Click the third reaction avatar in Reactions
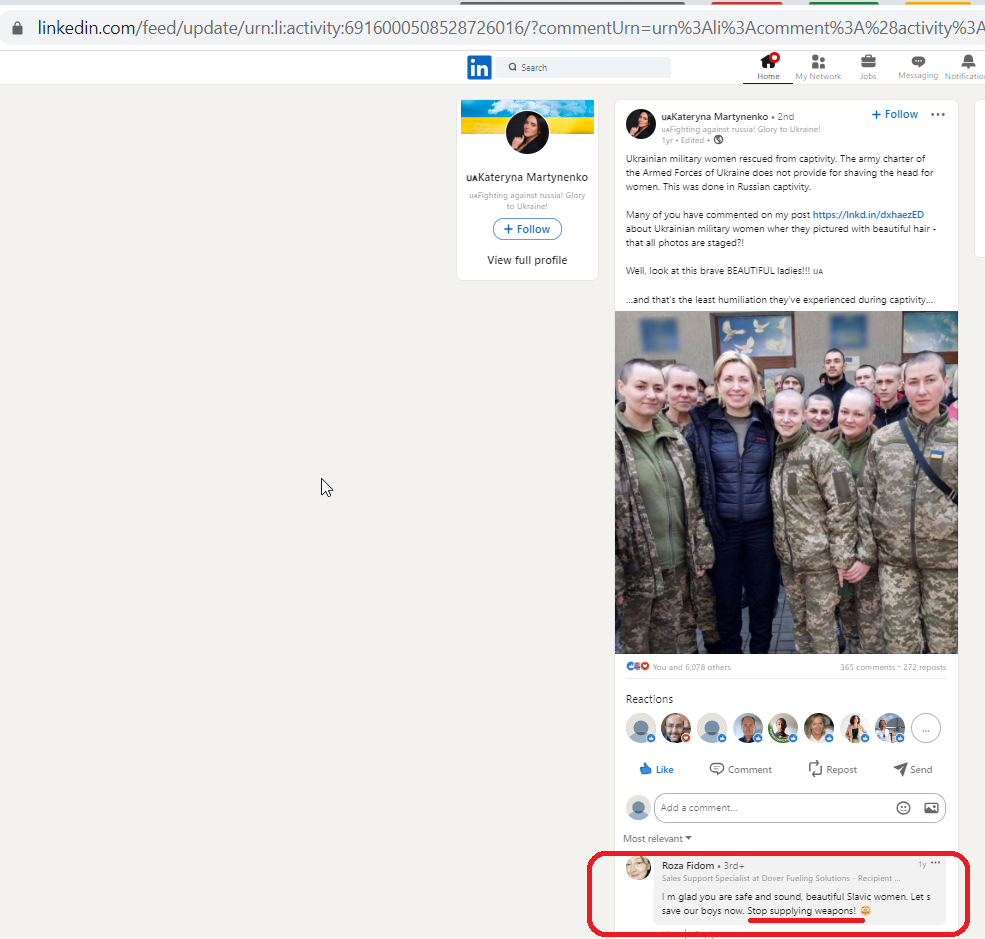This screenshot has width=985, height=939. pyautogui.click(x=712, y=729)
